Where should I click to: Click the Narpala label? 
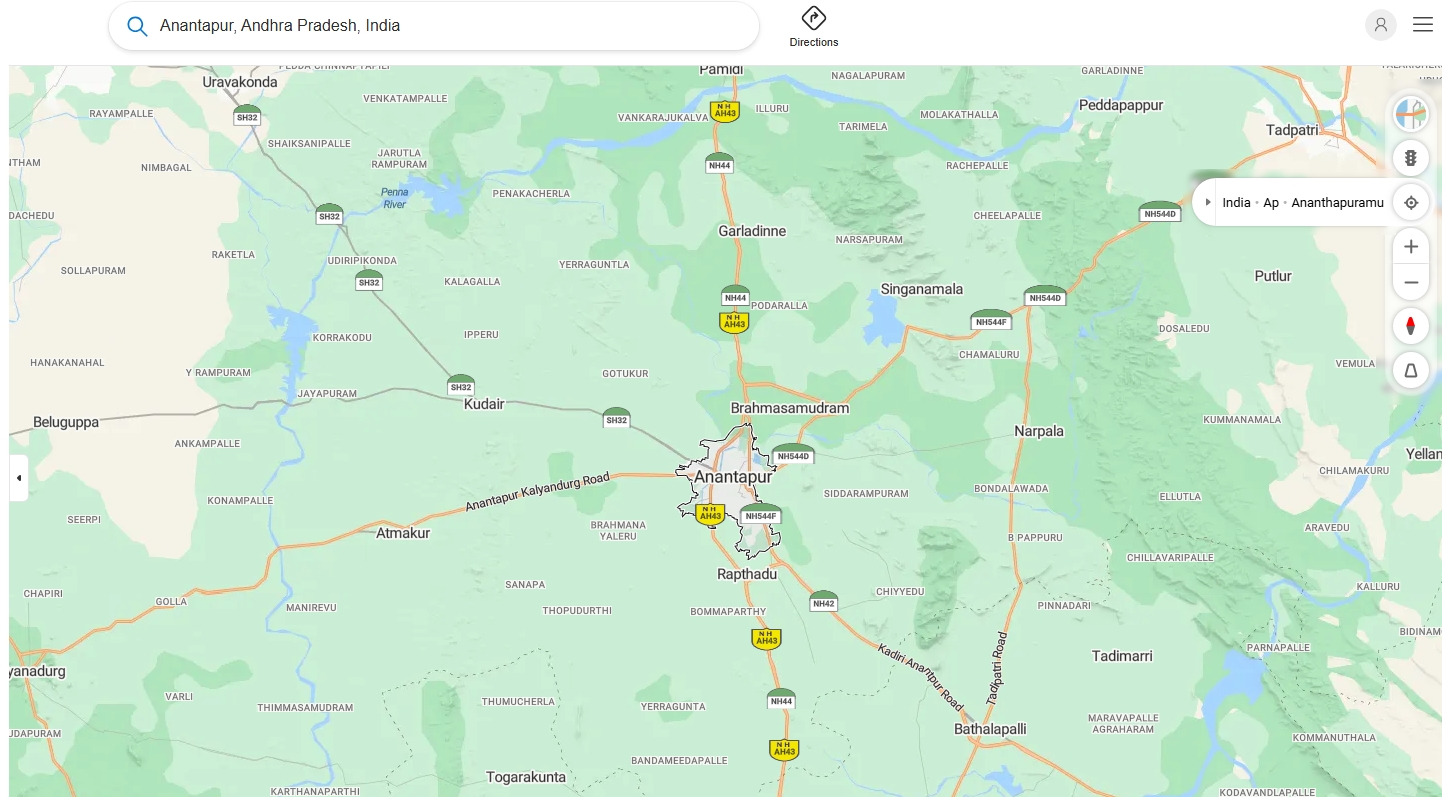1039,431
